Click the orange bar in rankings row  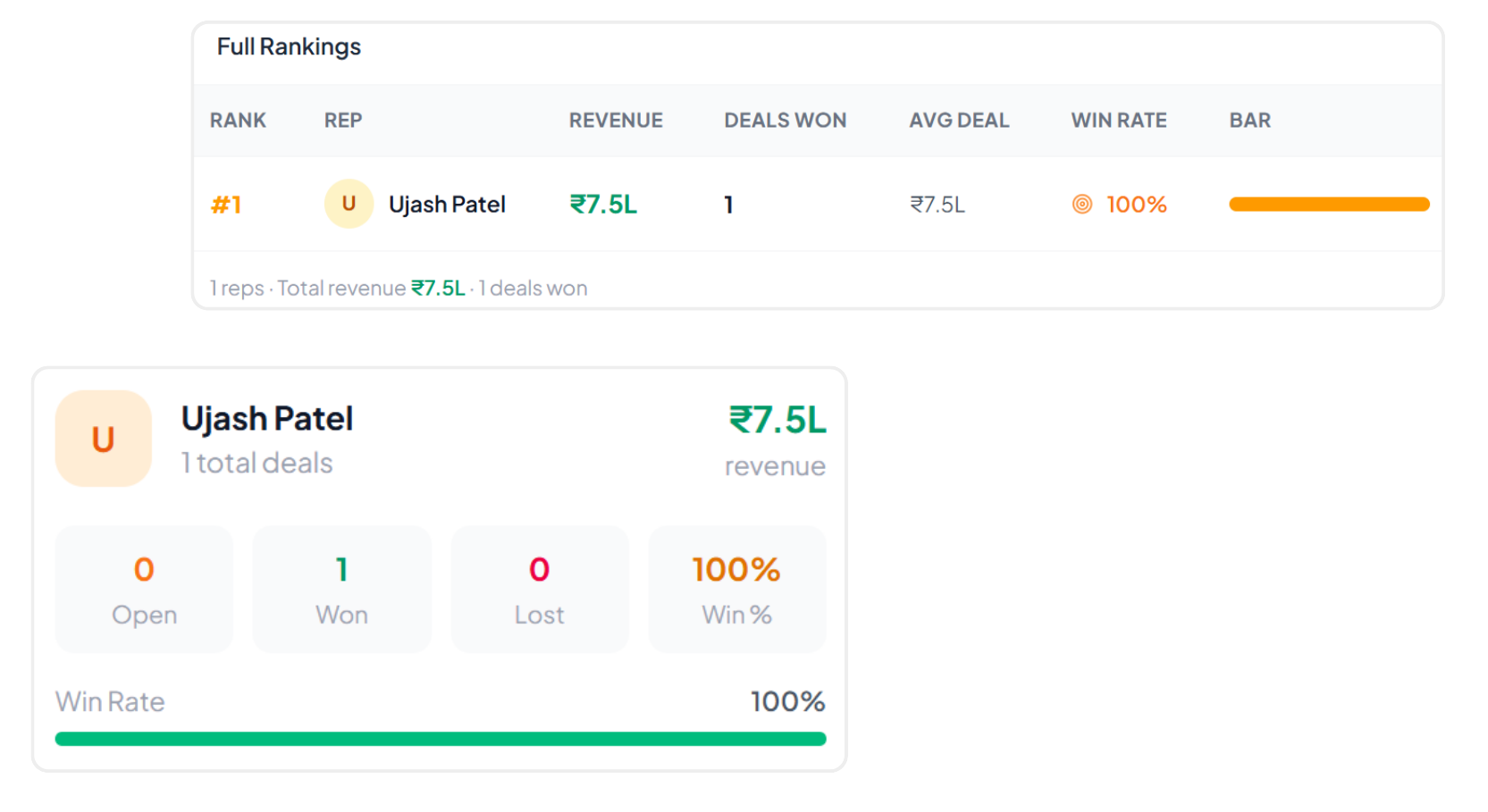pyautogui.click(x=1329, y=205)
